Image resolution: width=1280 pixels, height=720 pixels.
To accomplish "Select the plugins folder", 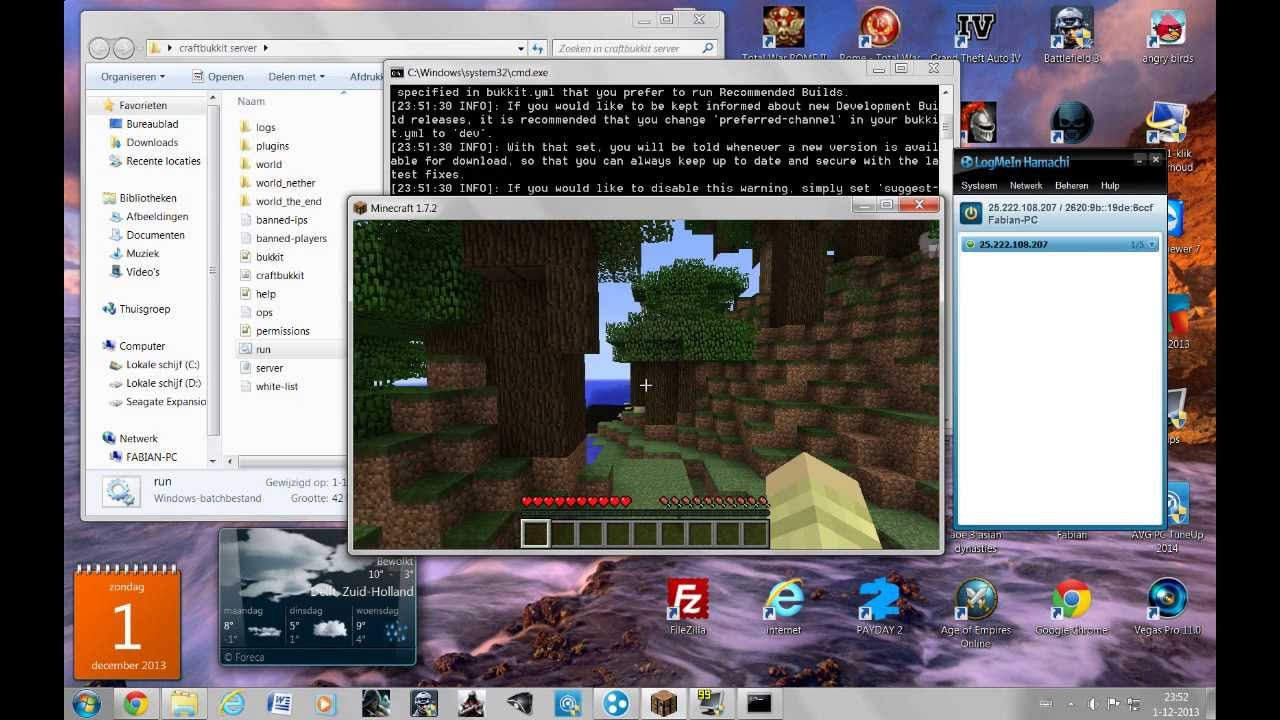I will coord(272,146).
